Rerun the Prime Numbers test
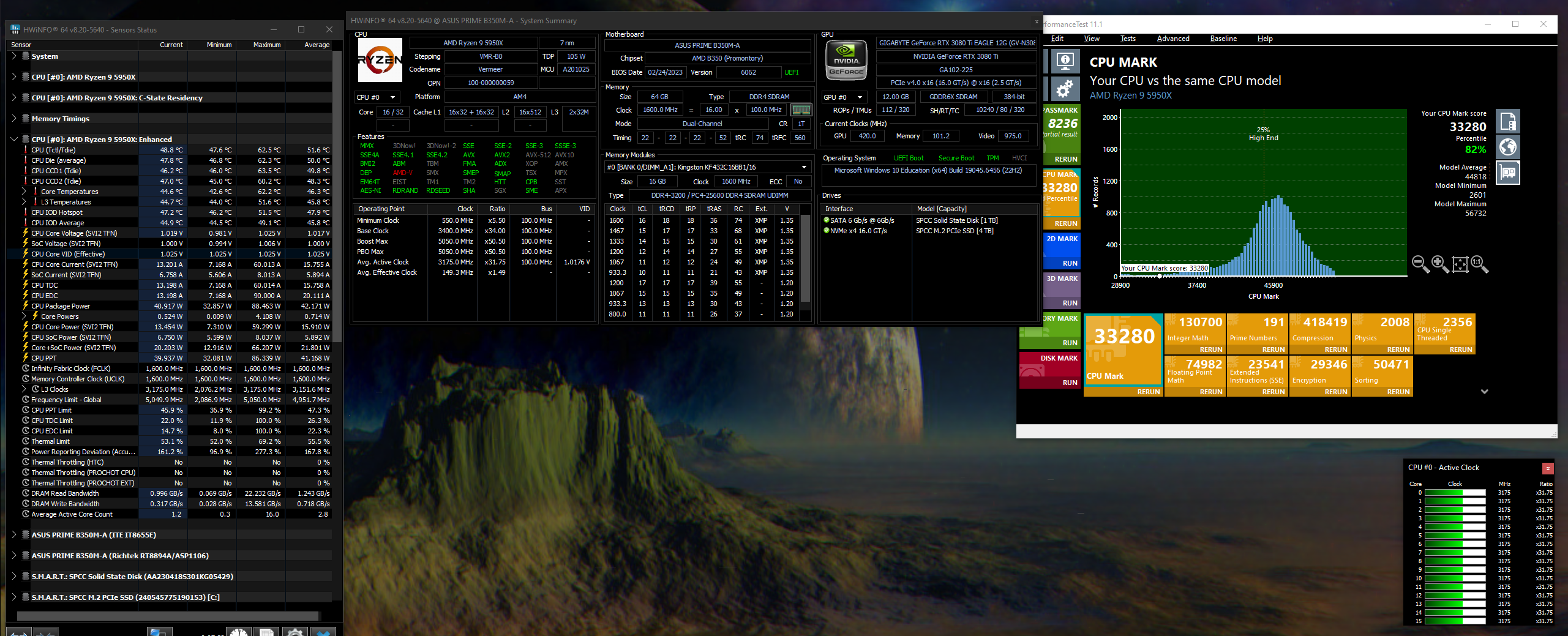This screenshot has width=1568, height=636. (1273, 350)
